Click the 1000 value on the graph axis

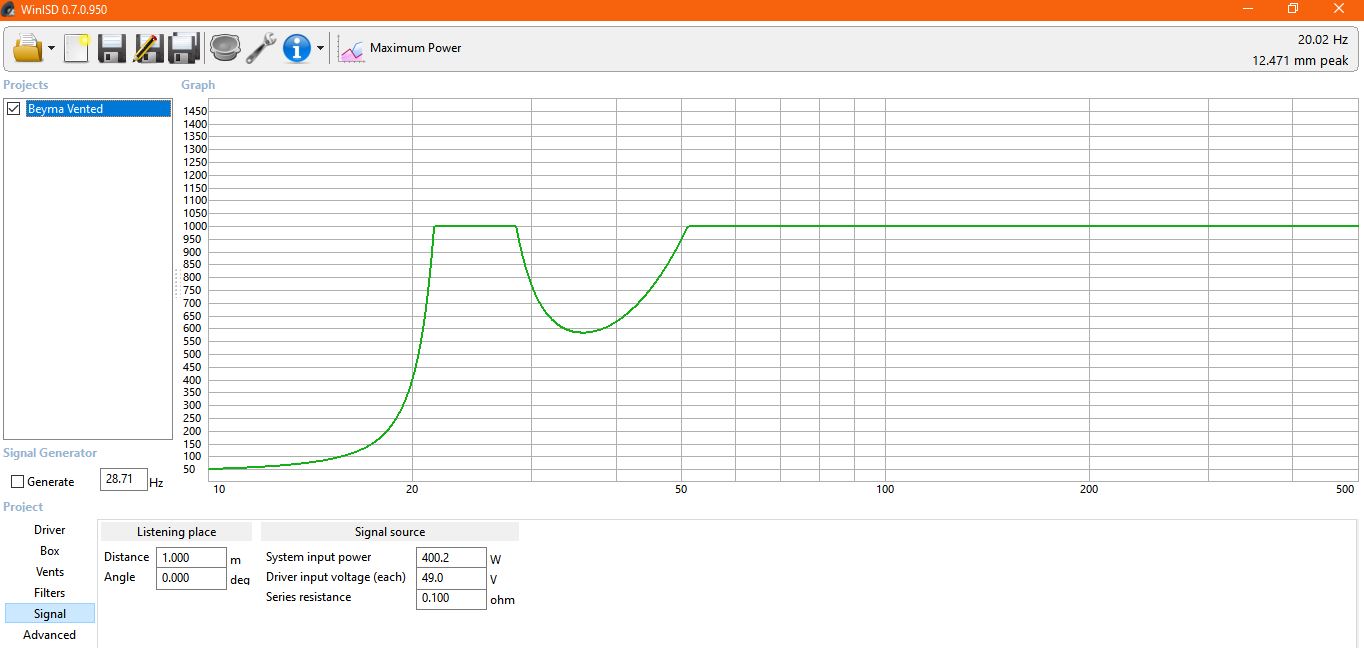(x=196, y=226)
